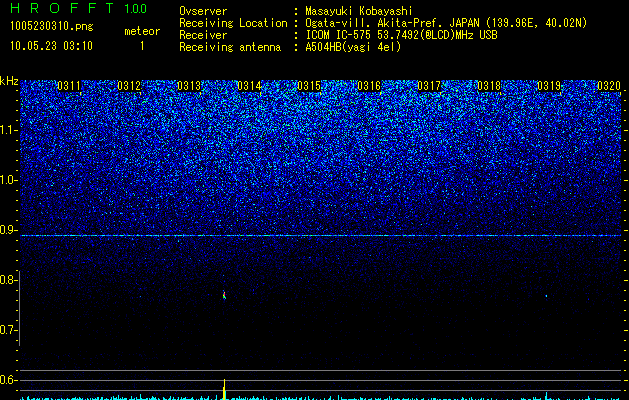The width and height of the screenshot is (629, 400).
Task: Click the 0.6 kHz axis label
Action: click(x=8, y=380)
